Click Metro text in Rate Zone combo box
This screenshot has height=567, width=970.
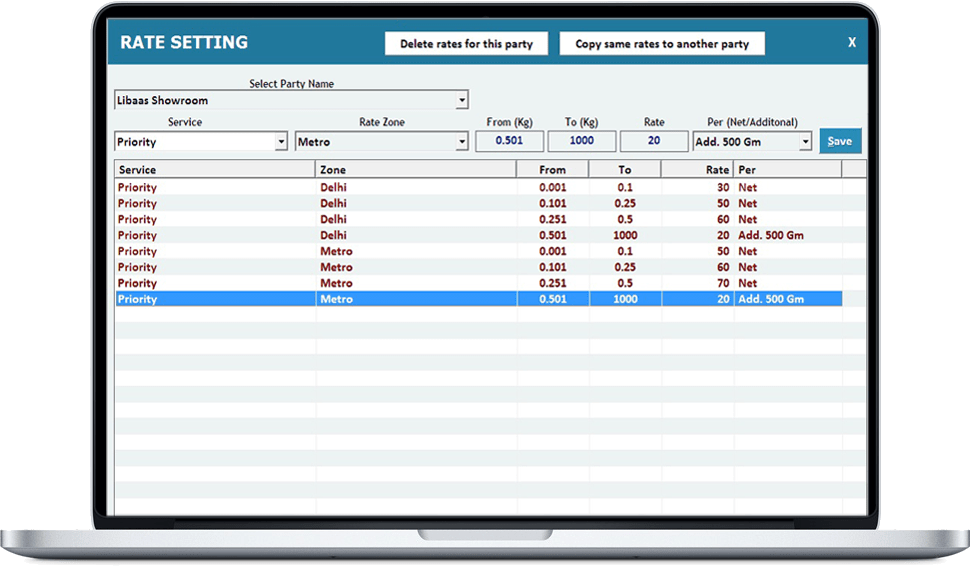[x=314, y=142]
